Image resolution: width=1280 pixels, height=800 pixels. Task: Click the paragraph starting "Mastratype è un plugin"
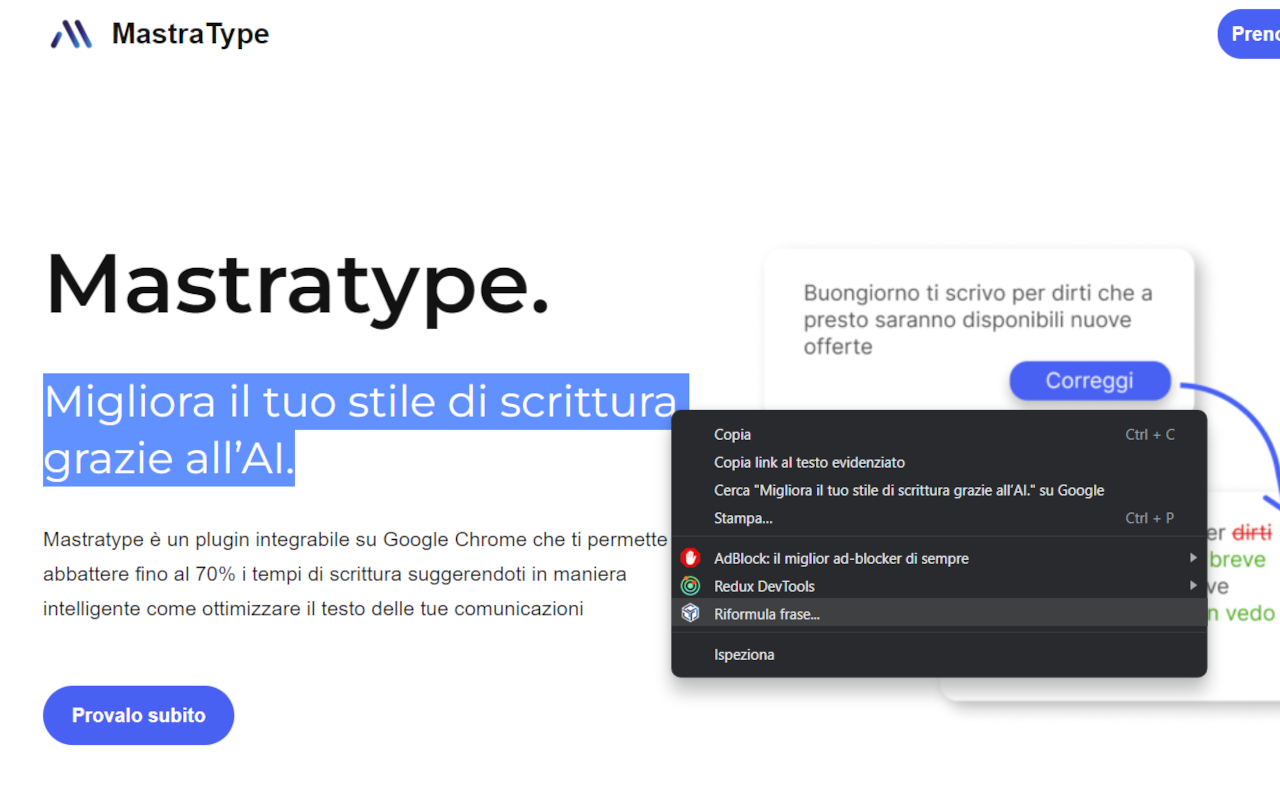pos(355,574)
